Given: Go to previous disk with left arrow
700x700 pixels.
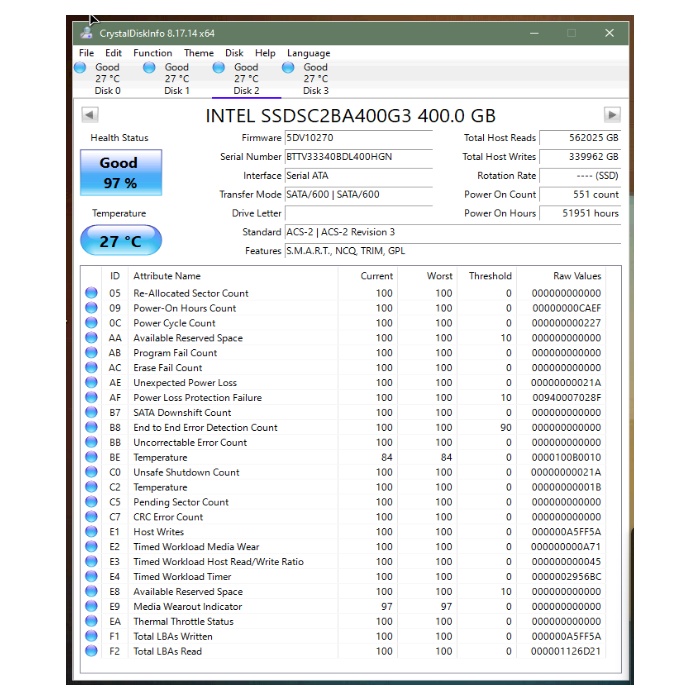Looking at the screenshot, I should (90, 115).
